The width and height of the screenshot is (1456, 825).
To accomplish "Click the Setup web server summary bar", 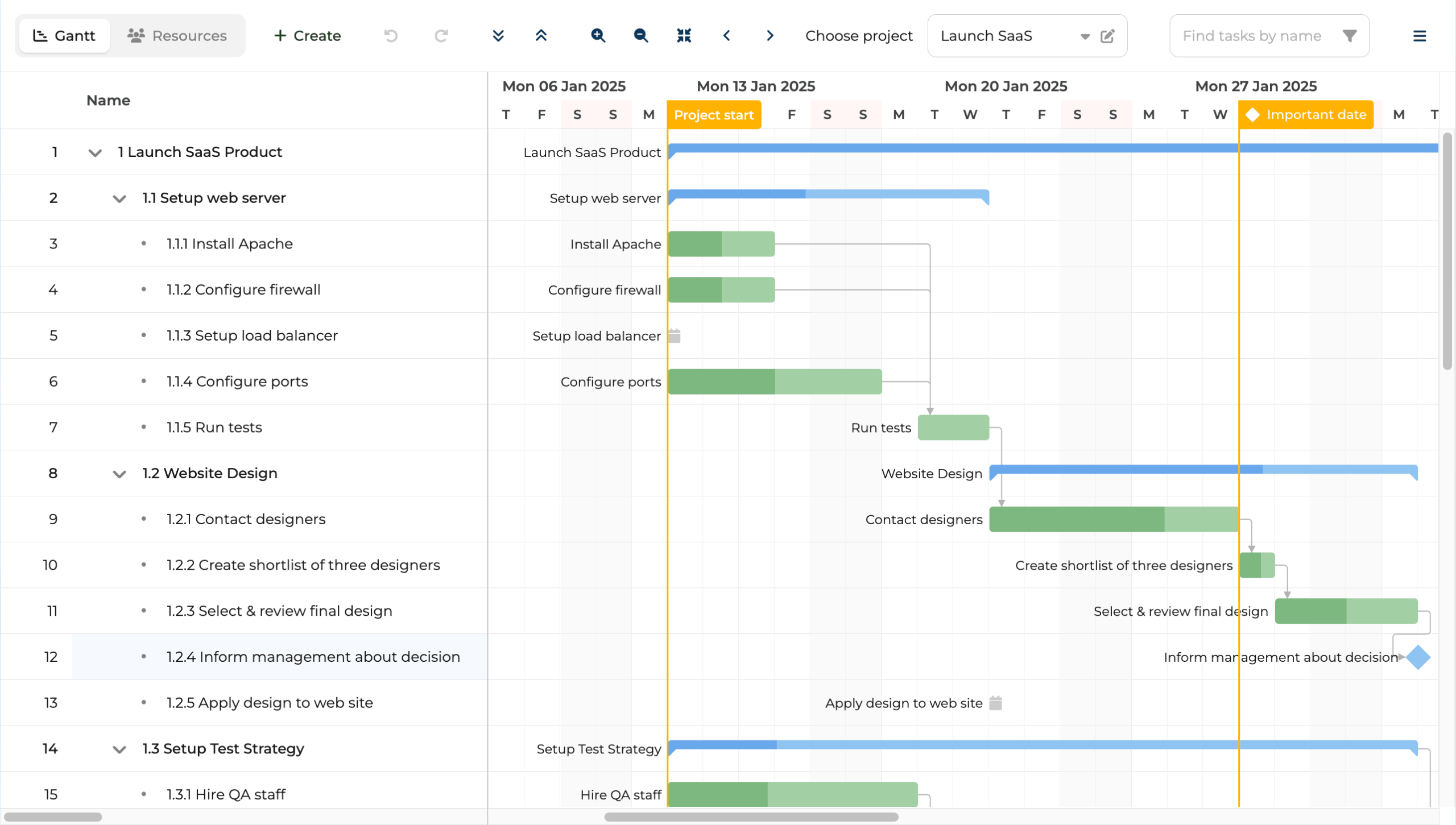I will (829, 194).
